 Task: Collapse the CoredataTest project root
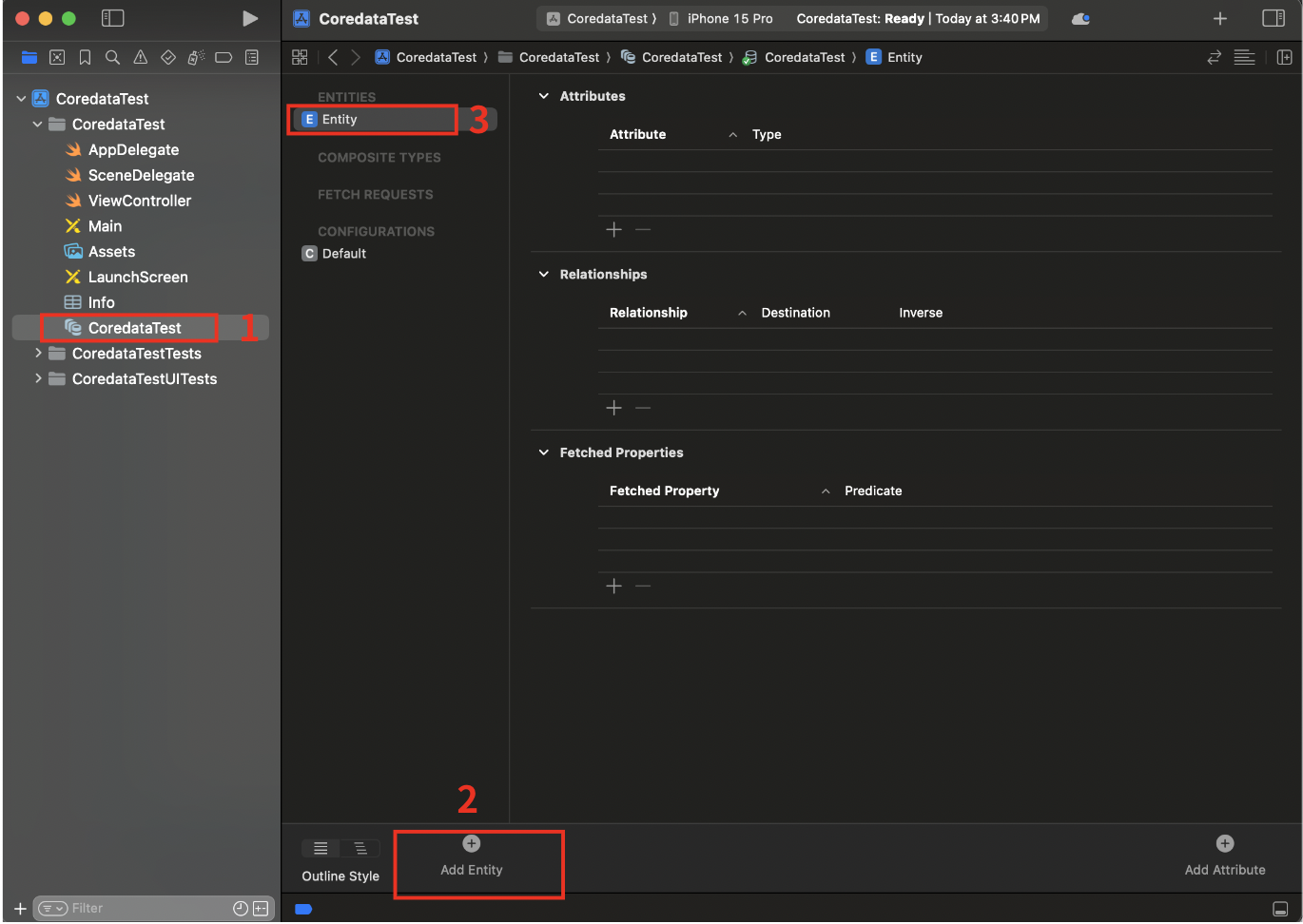(21, 99)
